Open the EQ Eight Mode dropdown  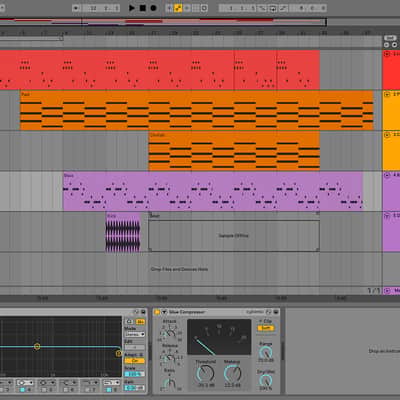click(x=135, y=334)
